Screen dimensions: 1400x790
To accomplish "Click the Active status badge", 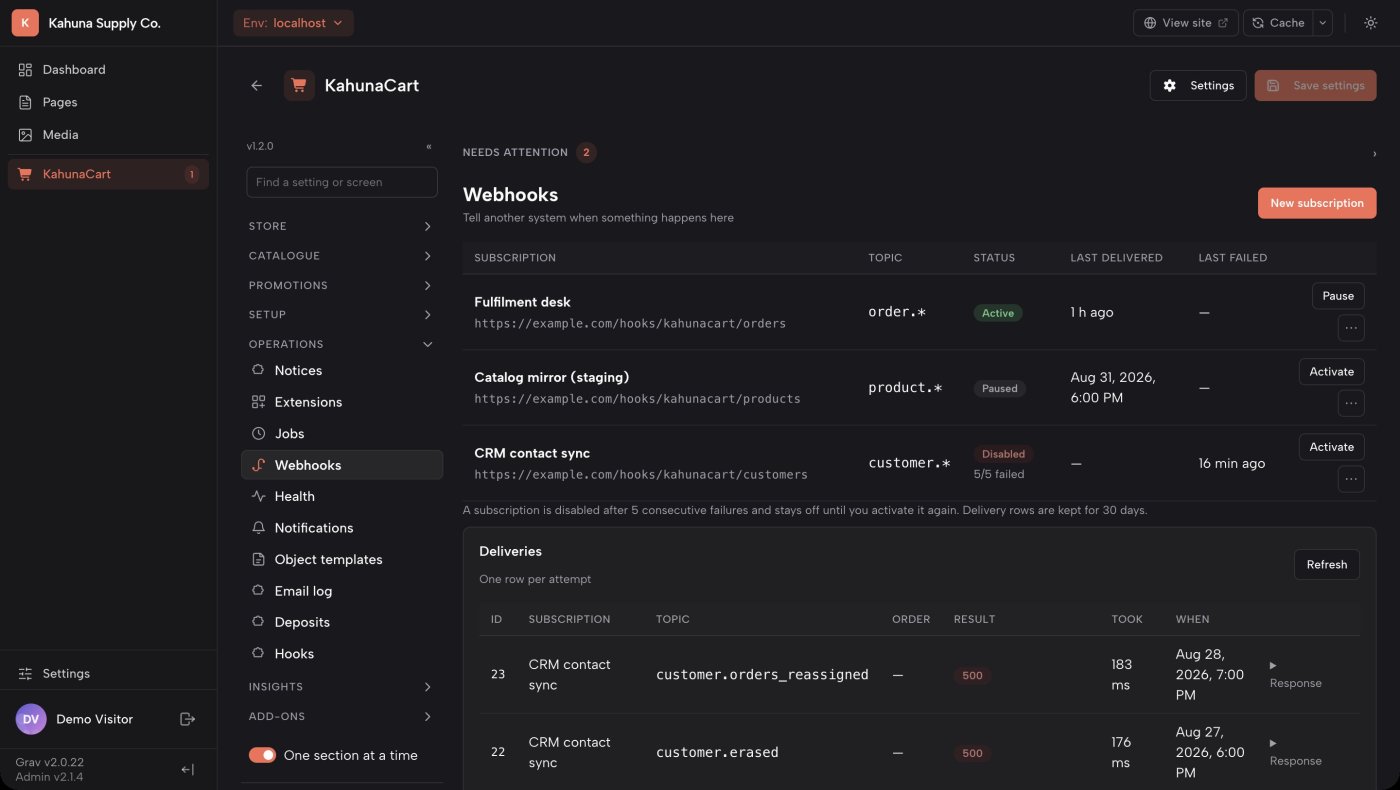I will [x=998, y=313].
